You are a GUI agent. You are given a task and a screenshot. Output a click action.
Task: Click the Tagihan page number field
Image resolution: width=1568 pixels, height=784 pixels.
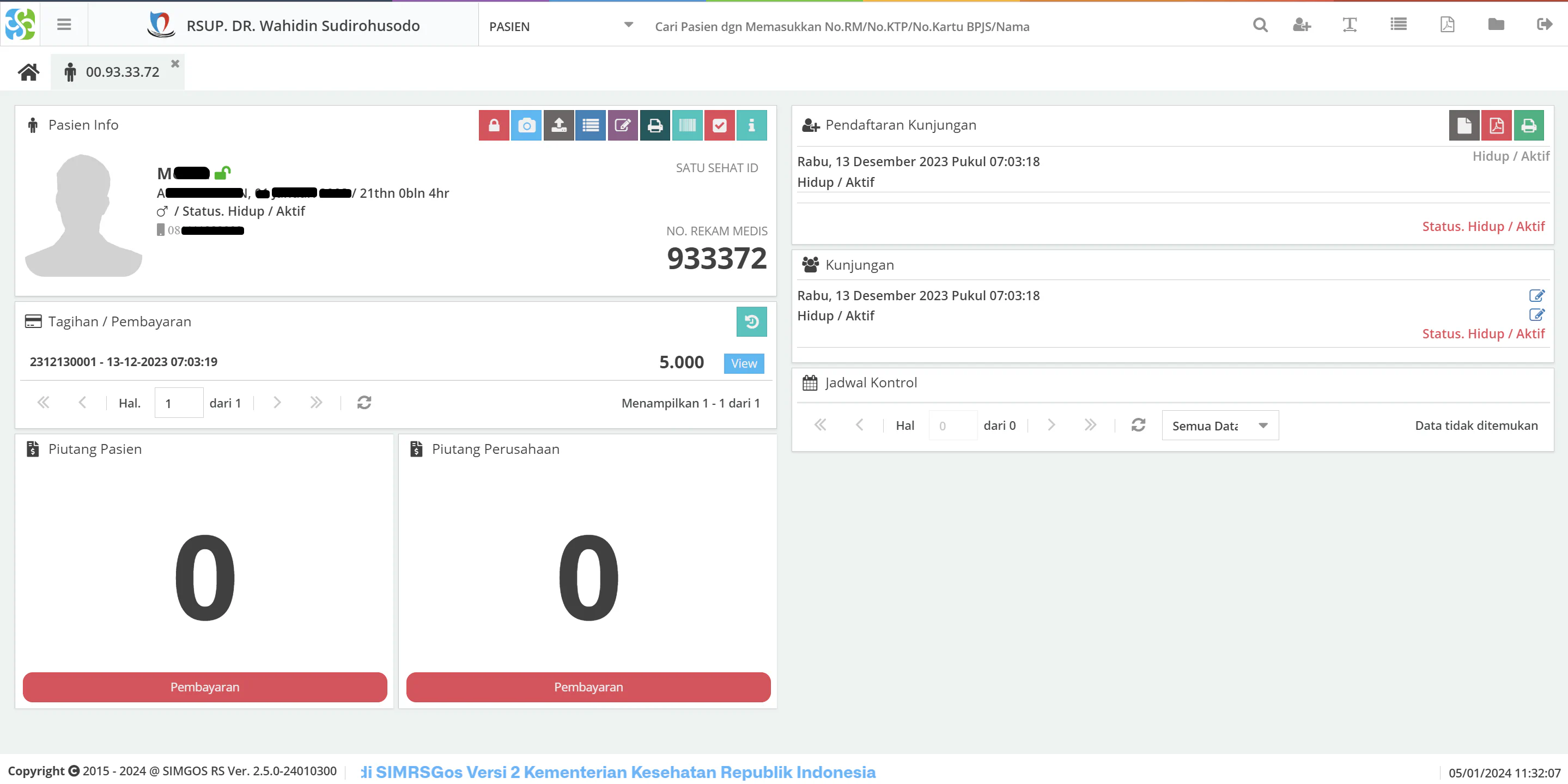click(179, 403)
